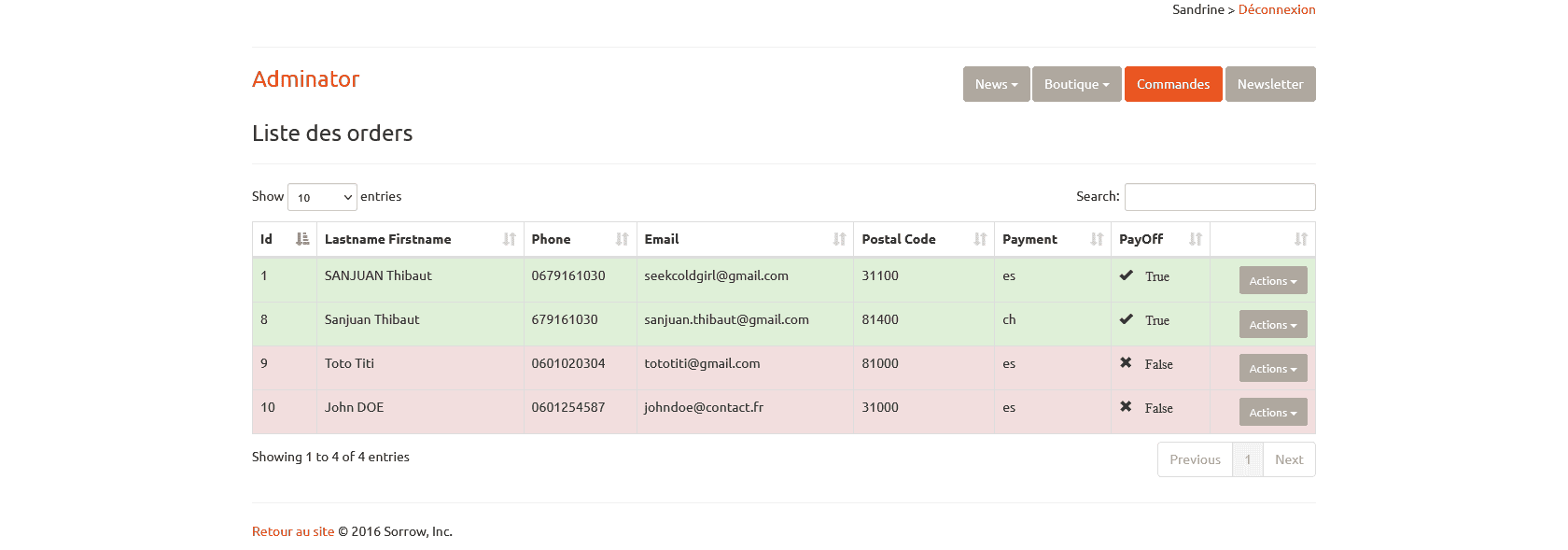Click the Retour au site link

point(293,531)
